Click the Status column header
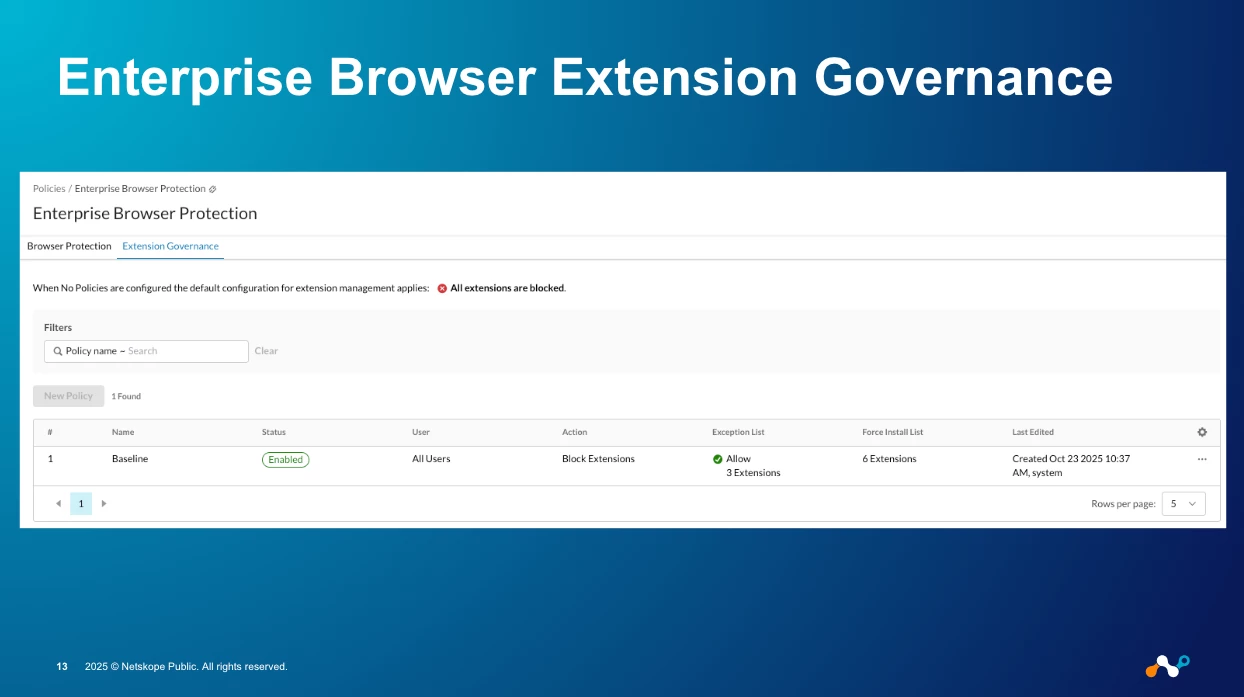 click(x=274, y=432)
